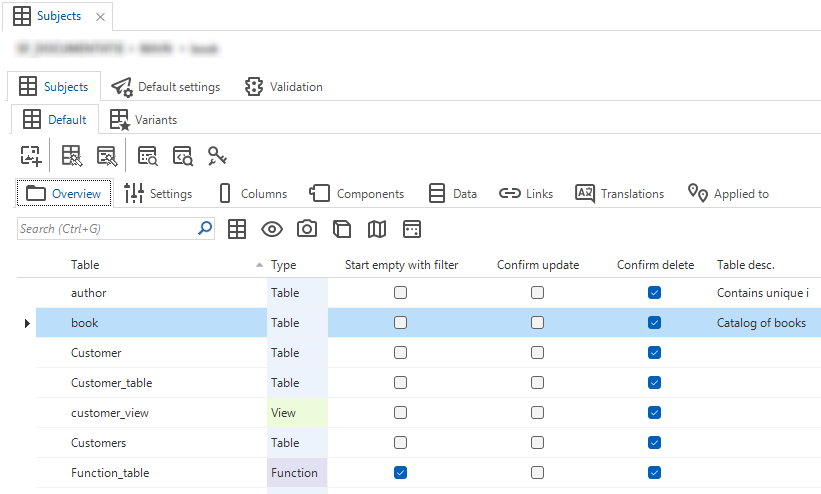Viewport: 821px width, 494px height.
Task: Open the Columns detail tab
Action: click(253, 193)
